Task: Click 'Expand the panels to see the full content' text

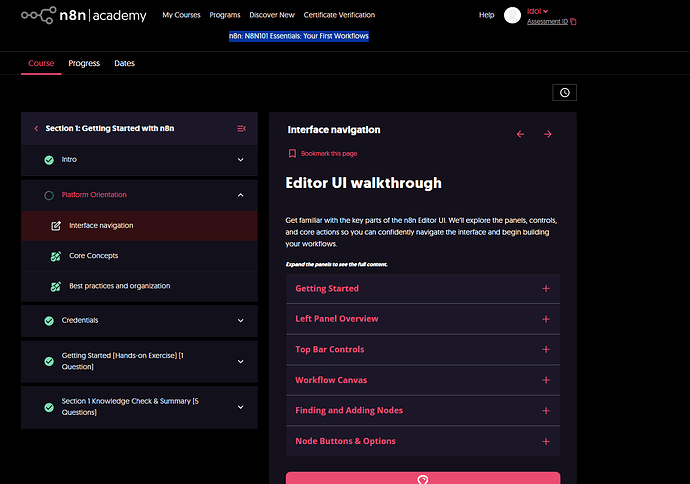Action: pos(337,264)
